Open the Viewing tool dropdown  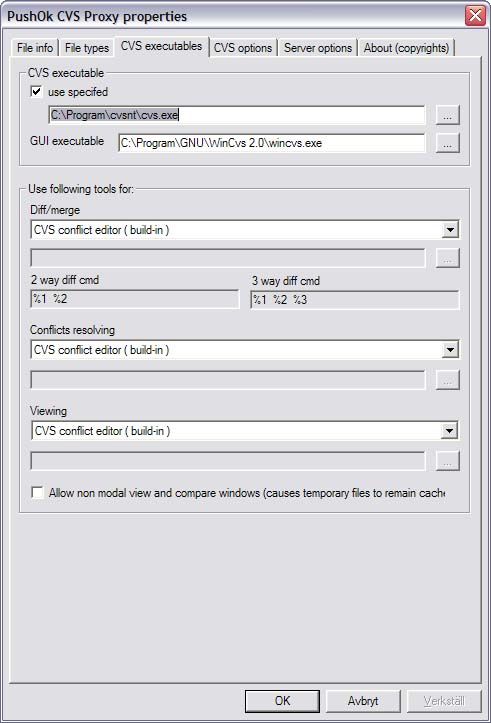pos(450,431)
